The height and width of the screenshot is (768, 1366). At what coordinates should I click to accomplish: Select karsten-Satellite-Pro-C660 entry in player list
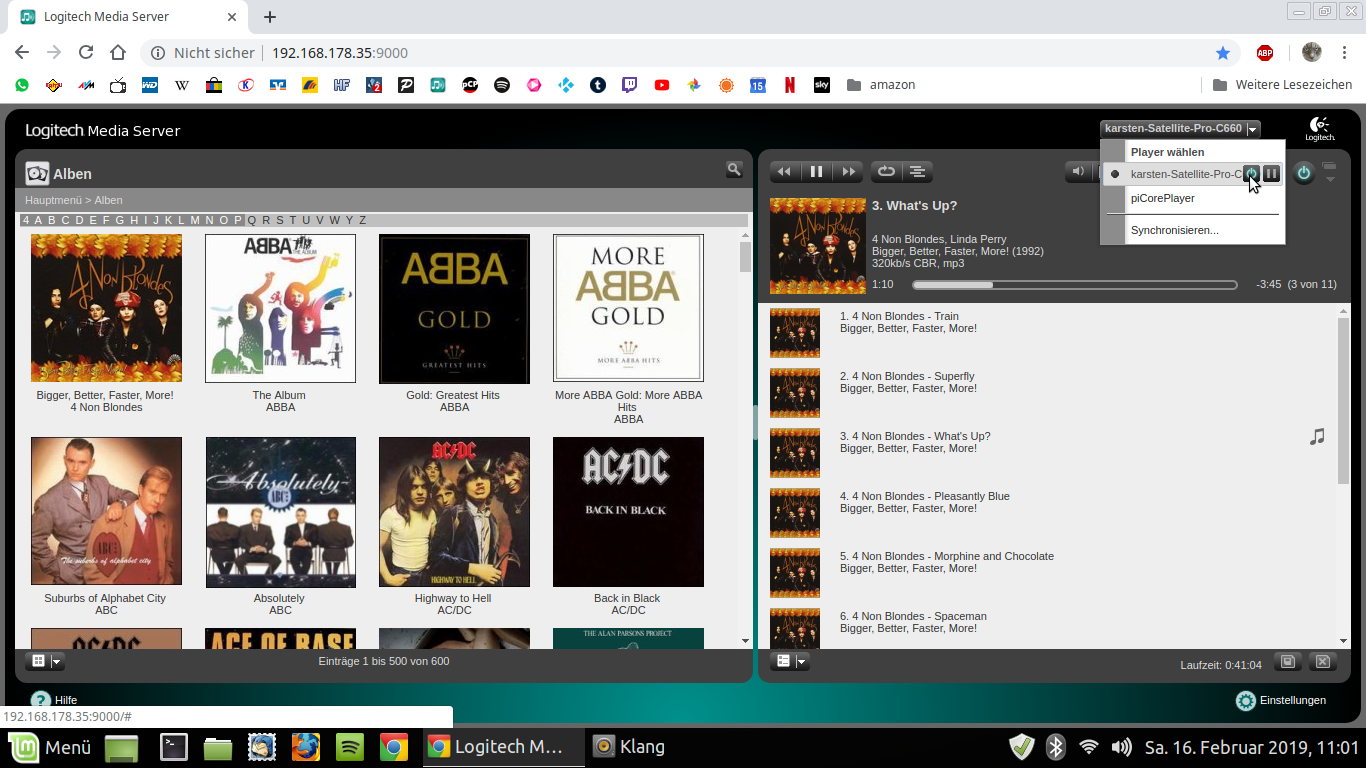coord(1186,174)
